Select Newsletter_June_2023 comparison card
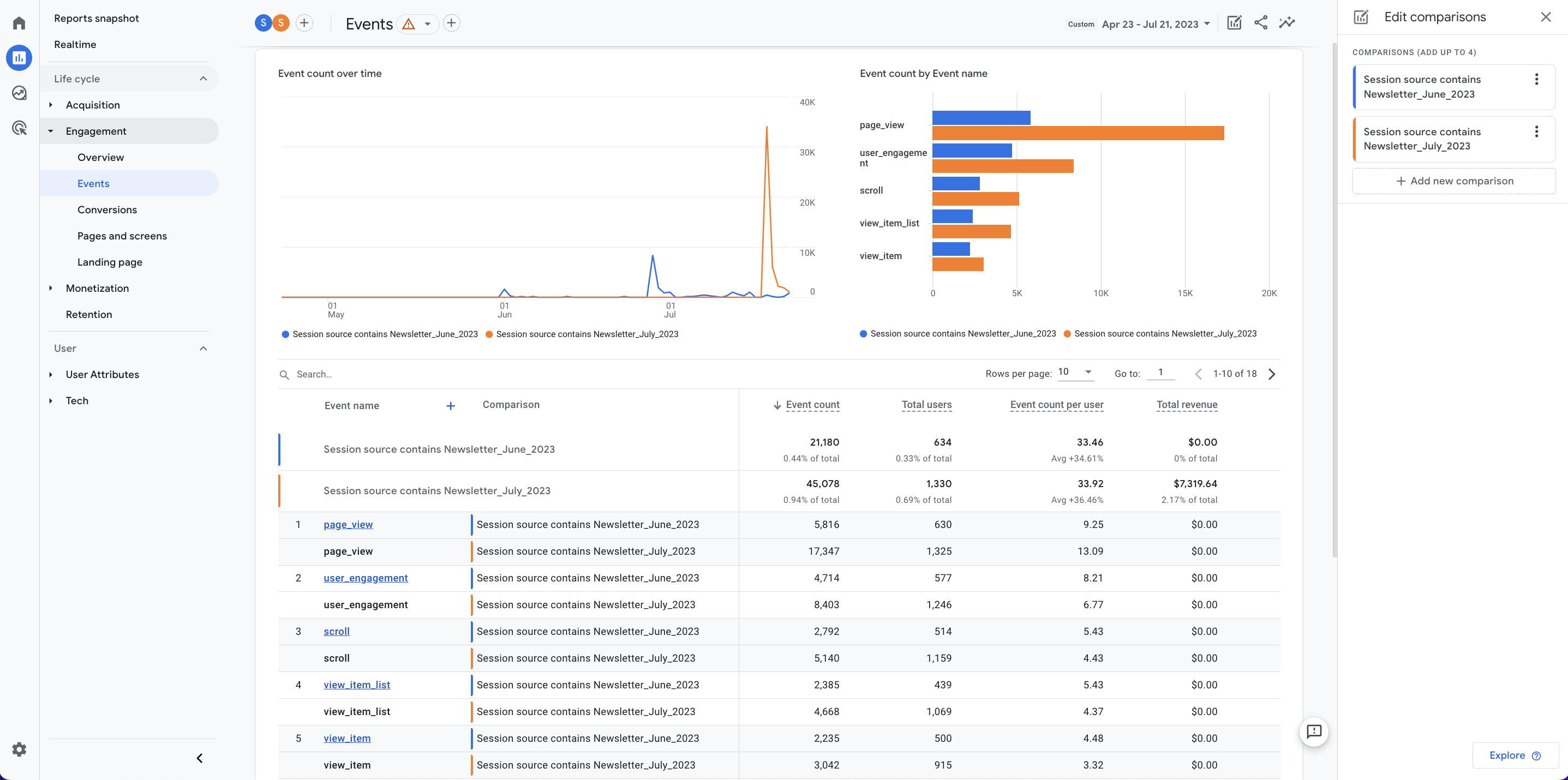Image resolution: width=1568 pixels, height=780 pixels. (1453, 87)
